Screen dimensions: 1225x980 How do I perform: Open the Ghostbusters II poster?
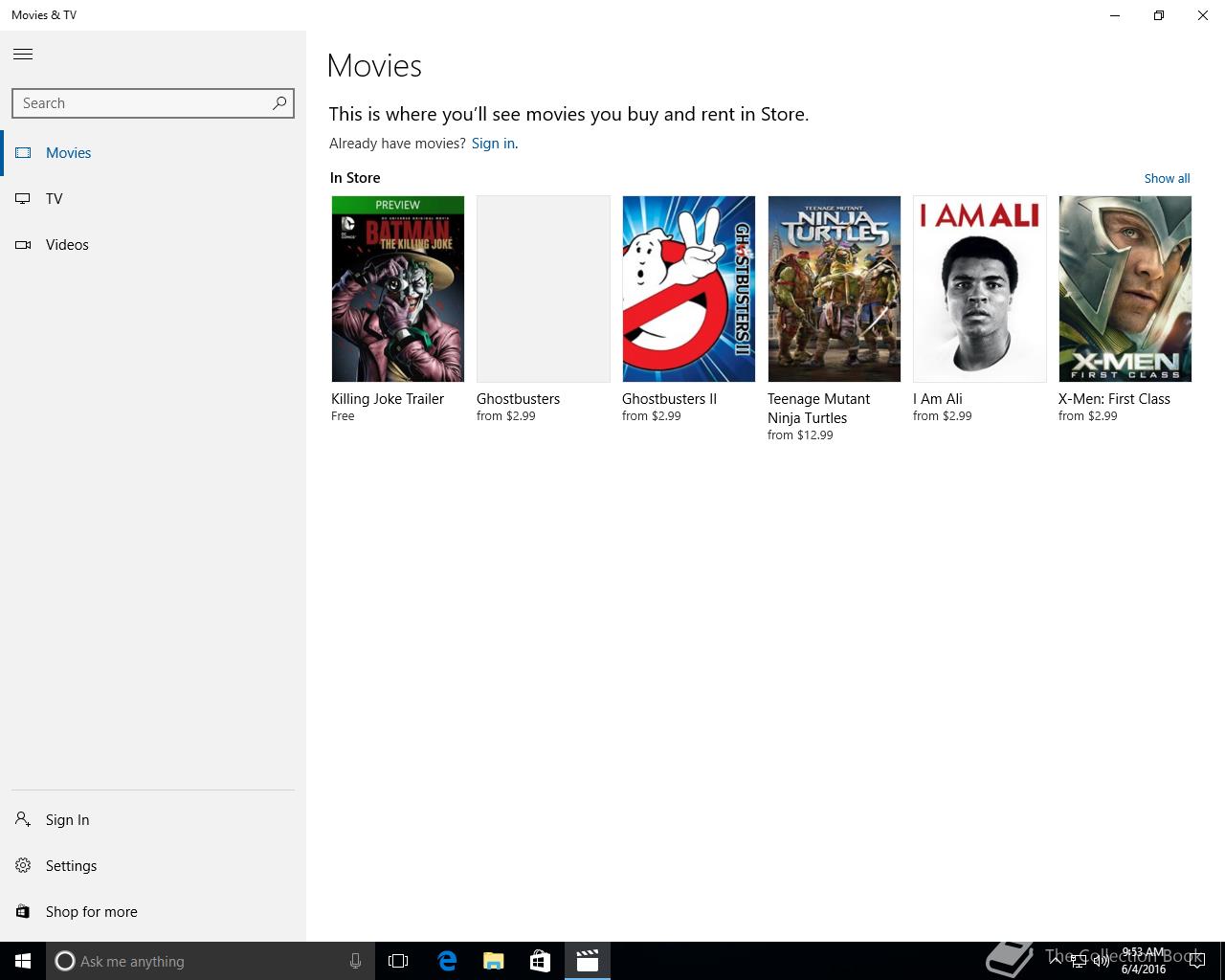point(689,289)
